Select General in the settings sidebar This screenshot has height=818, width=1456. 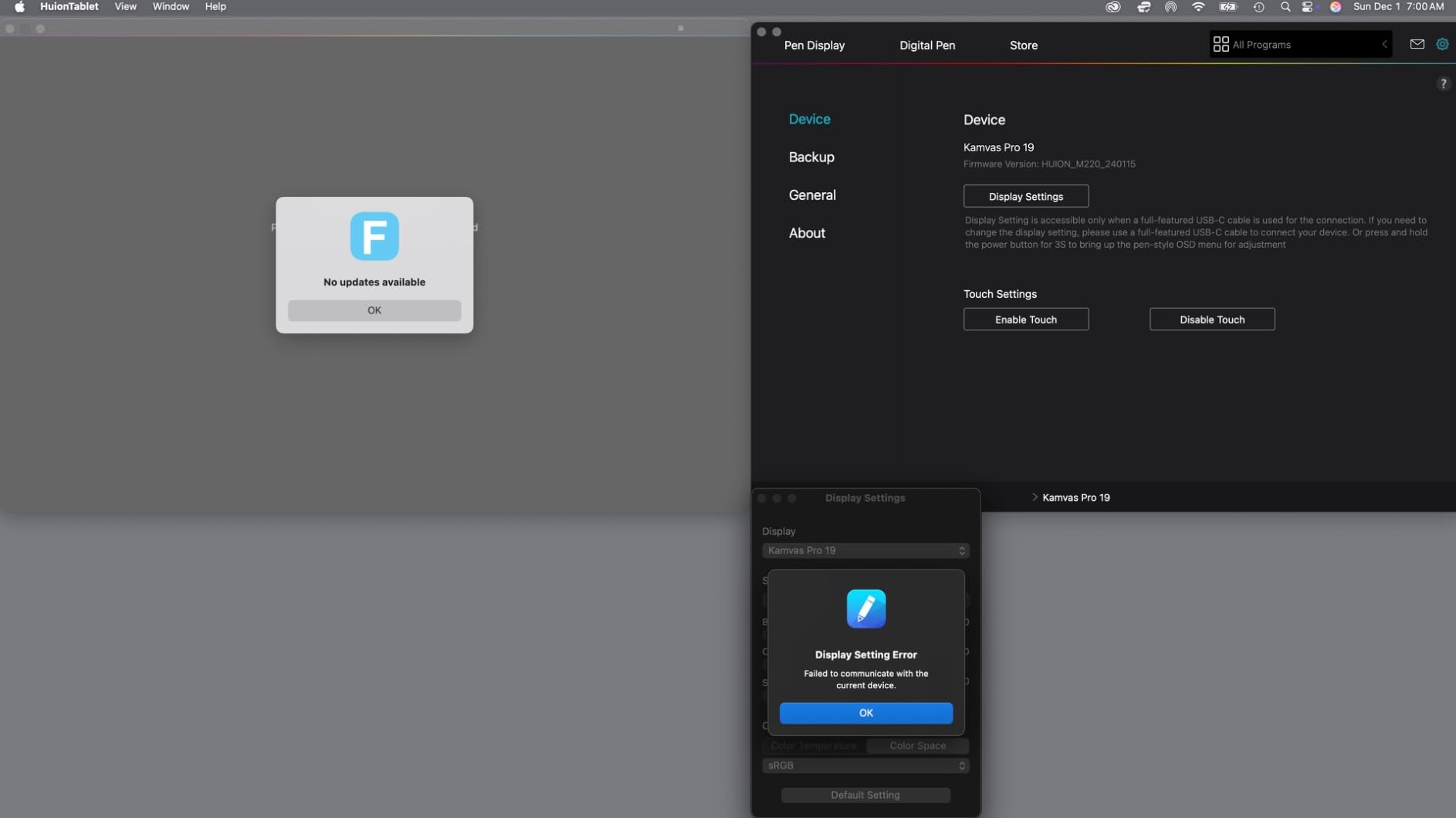812,195
